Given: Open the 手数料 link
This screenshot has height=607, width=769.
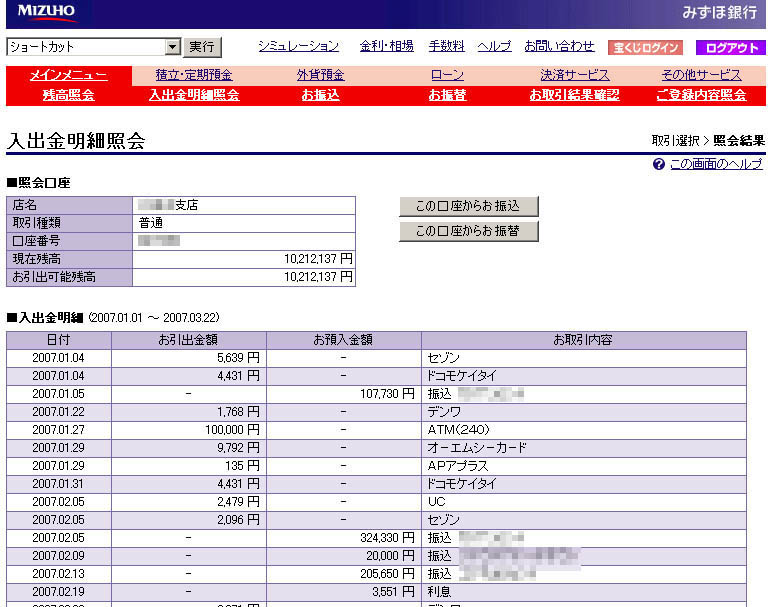Looking at the screenshot, I should 446,46.
